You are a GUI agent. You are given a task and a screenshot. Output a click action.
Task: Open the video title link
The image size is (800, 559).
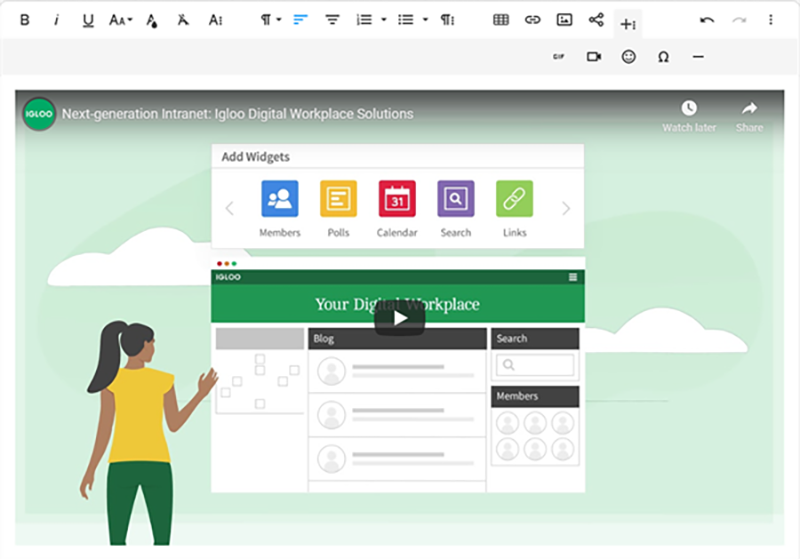pyautogui.click(x=238, y=114)
